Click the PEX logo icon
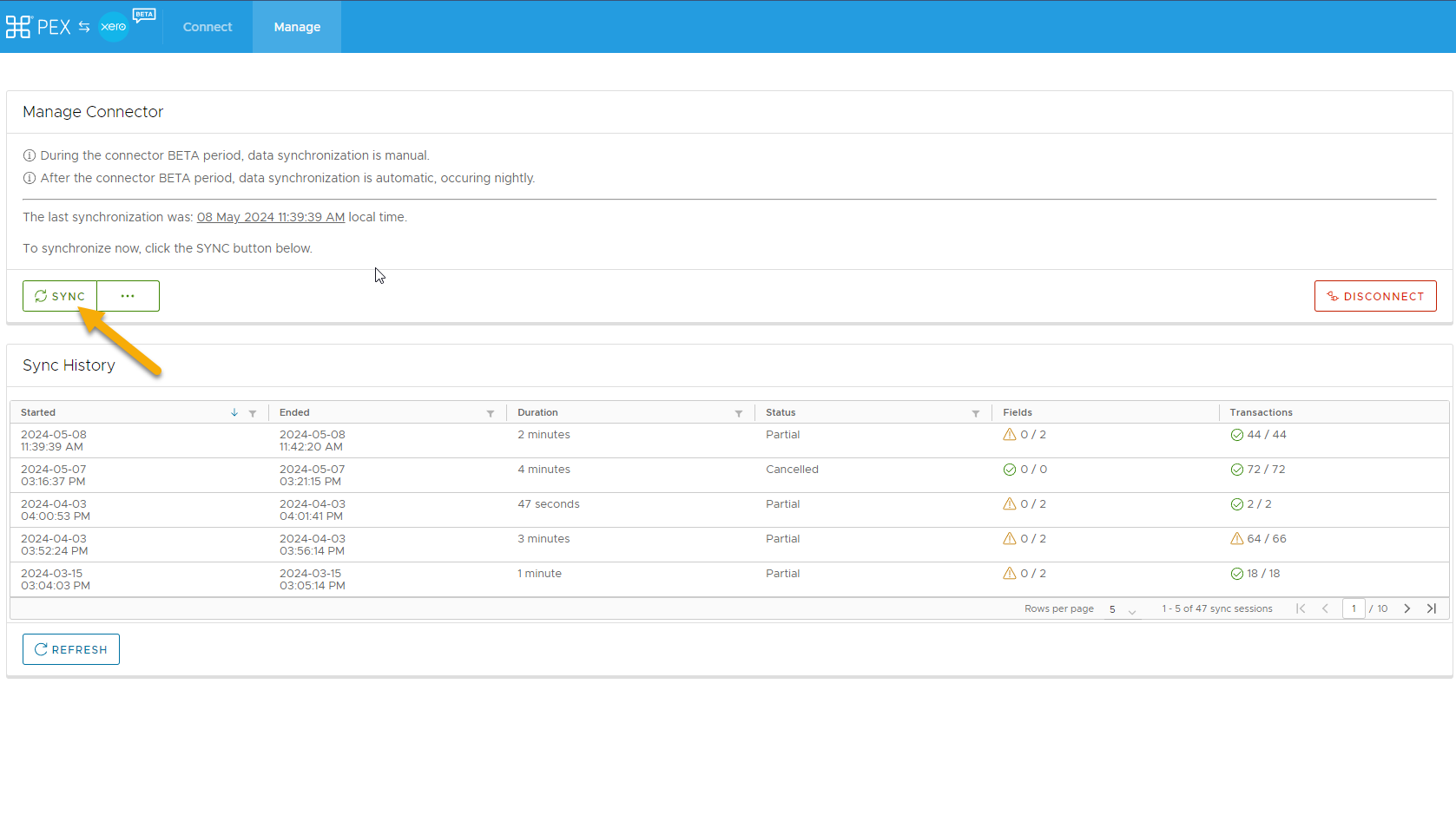1456x835 pixels. click(x=18, y=27)
